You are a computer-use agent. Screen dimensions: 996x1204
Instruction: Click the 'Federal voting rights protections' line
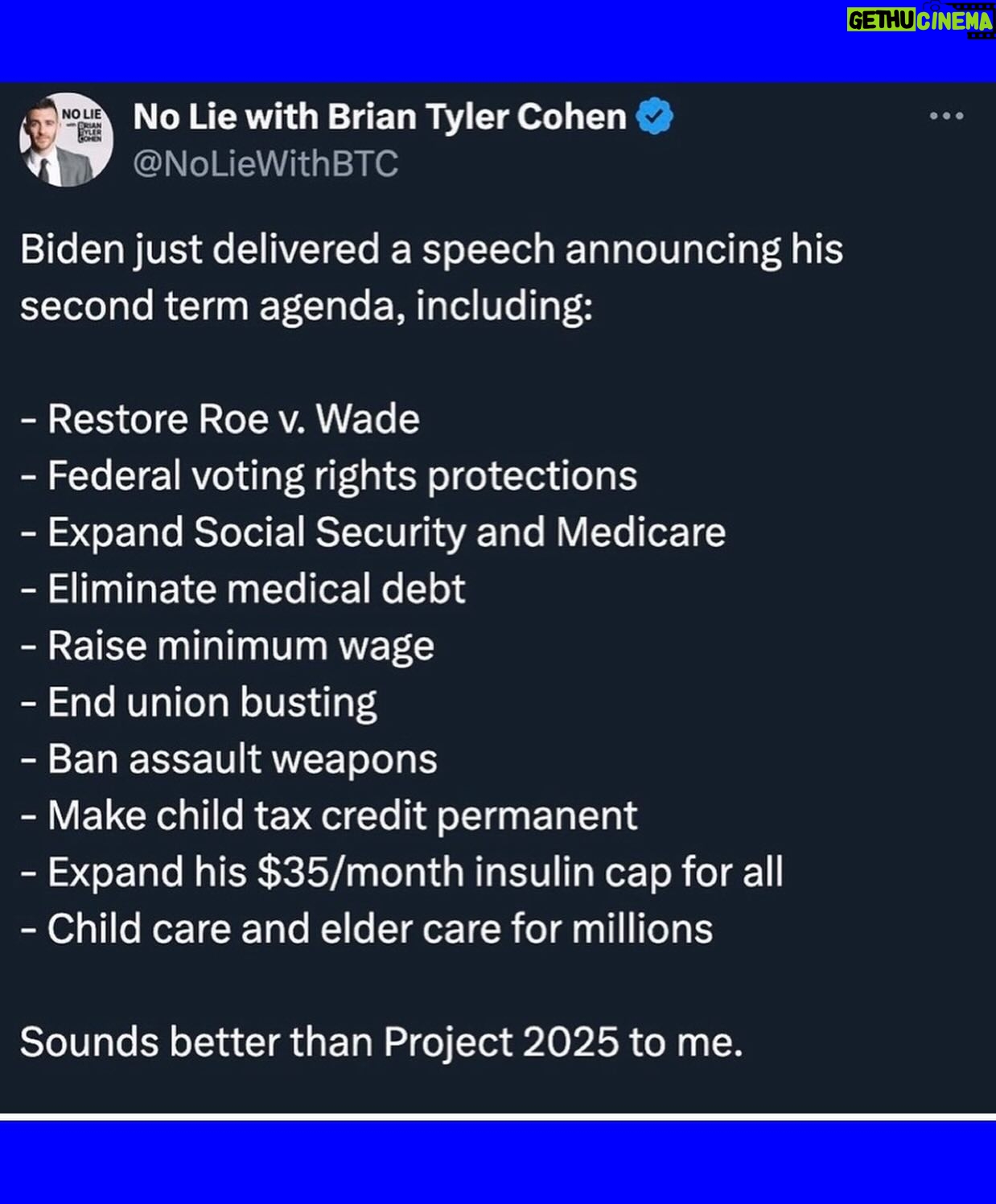click(329, 476)
